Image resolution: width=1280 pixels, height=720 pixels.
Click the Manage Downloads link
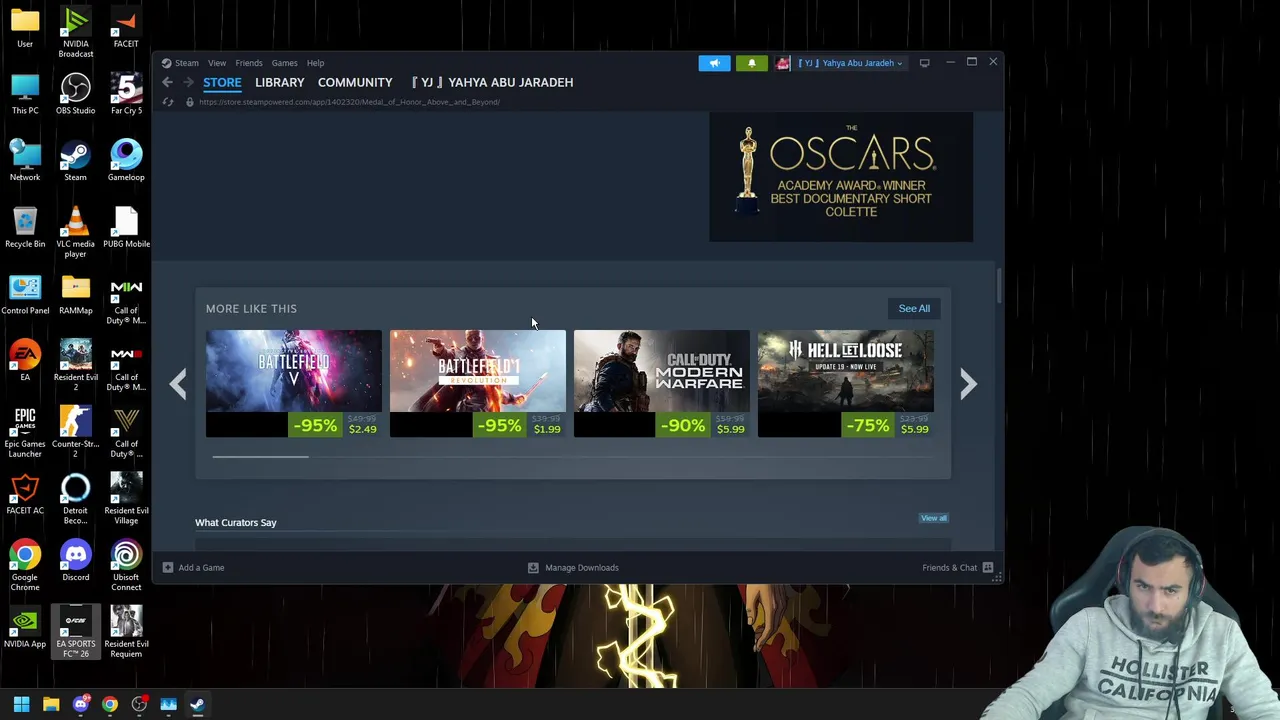click(582, 567)
